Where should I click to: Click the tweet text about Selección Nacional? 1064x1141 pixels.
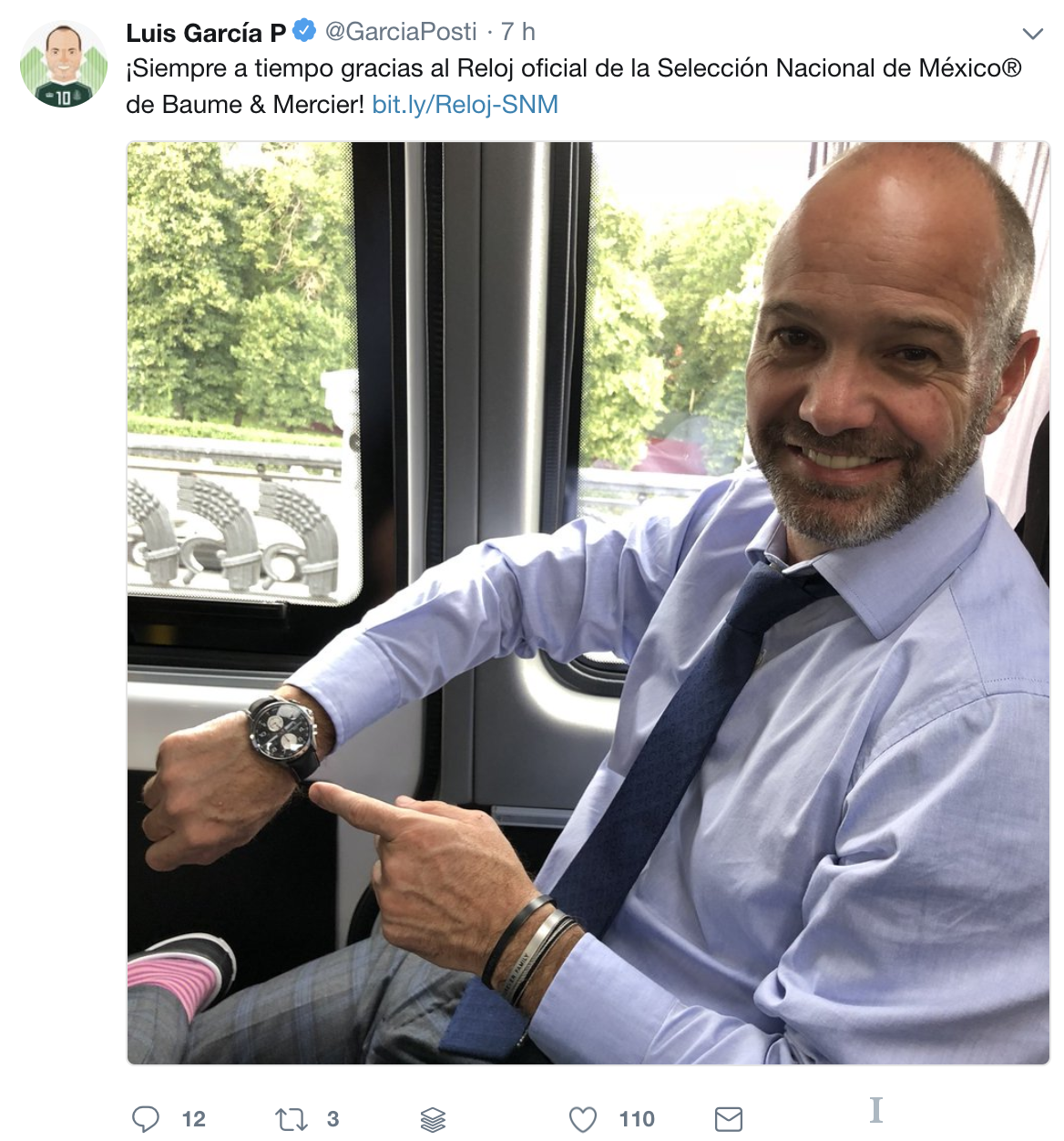[574, 87]
